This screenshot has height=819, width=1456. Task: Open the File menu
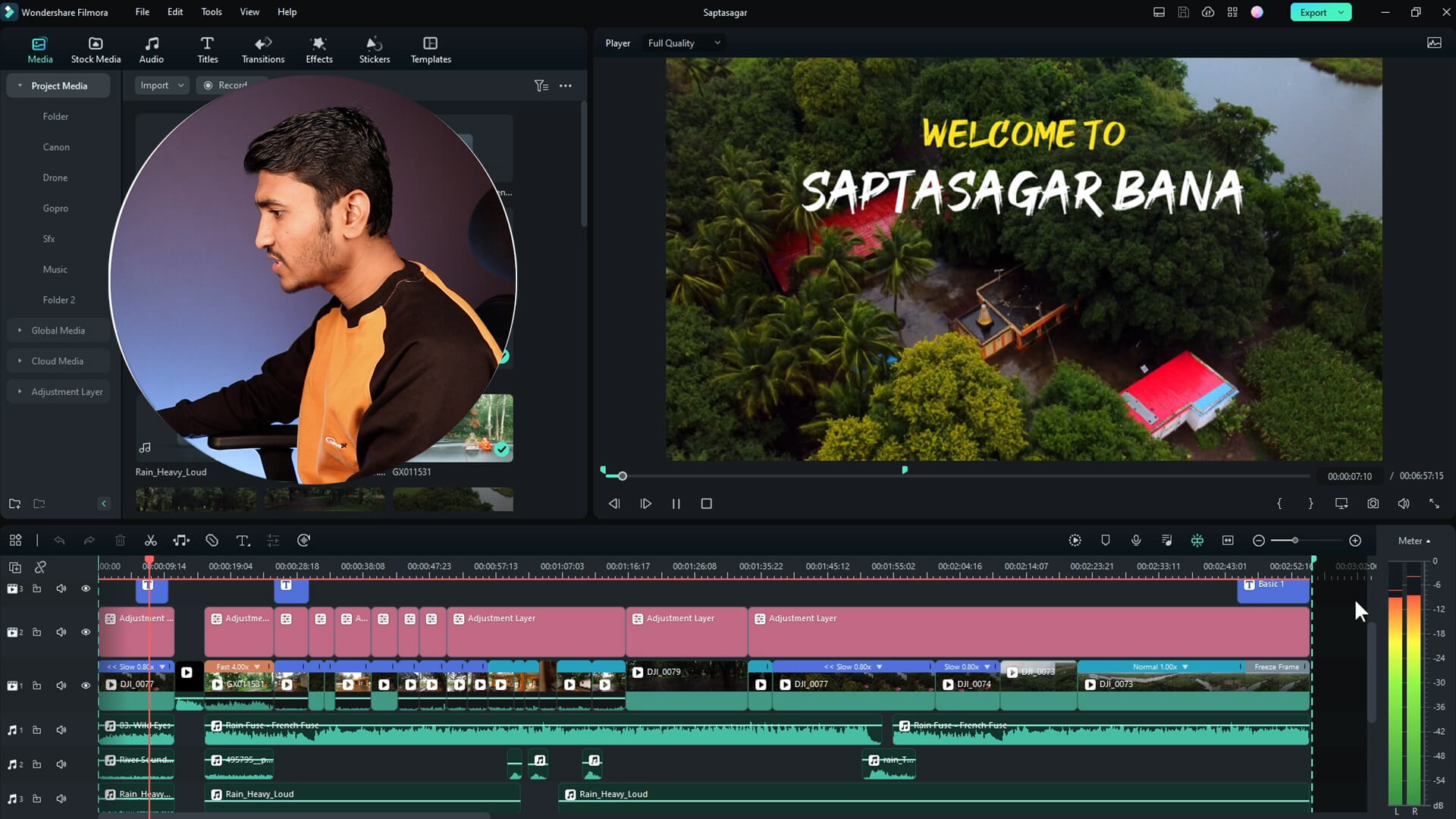(x=143, y=12)
